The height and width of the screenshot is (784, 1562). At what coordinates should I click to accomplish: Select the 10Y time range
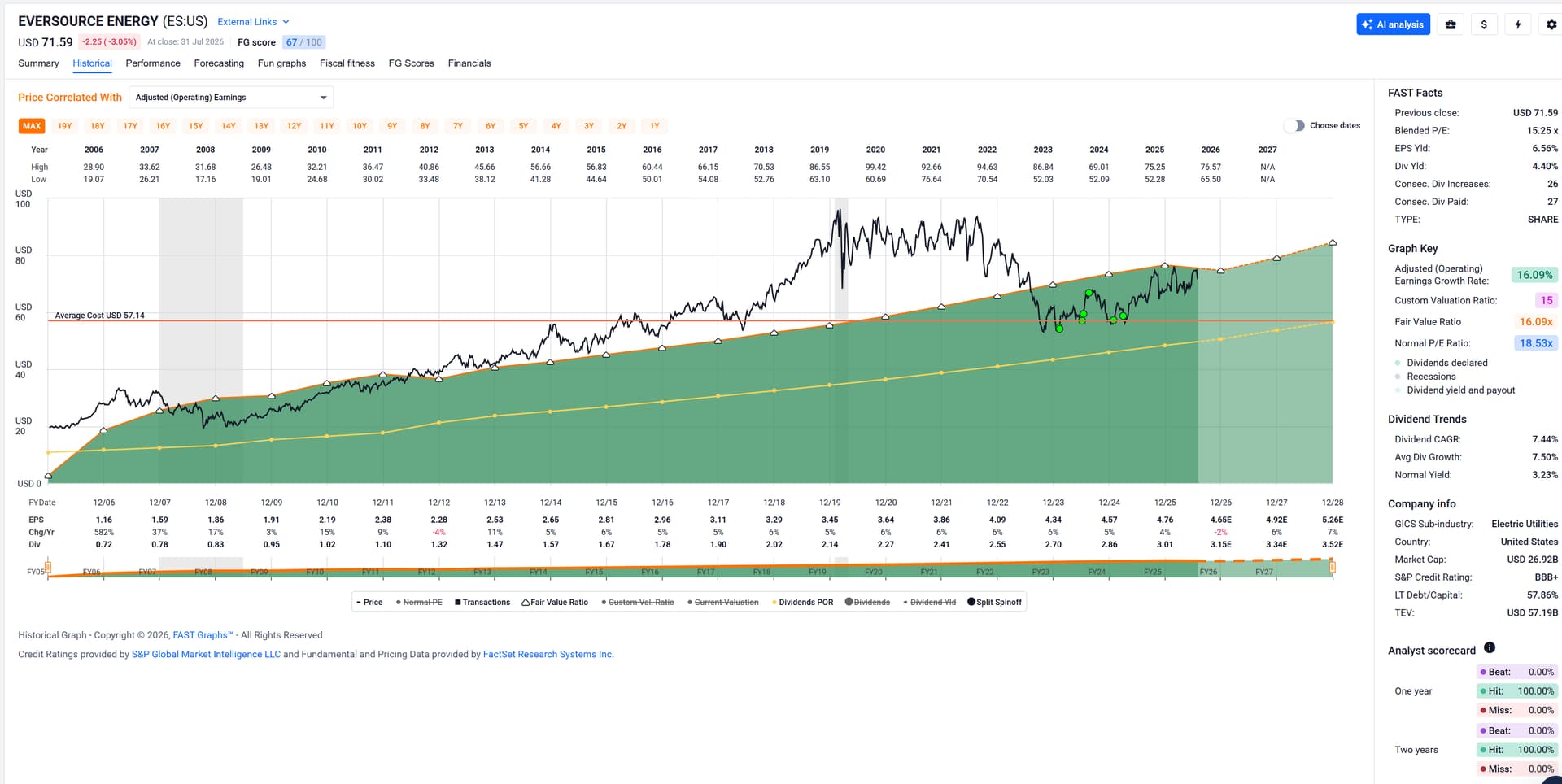360,126
